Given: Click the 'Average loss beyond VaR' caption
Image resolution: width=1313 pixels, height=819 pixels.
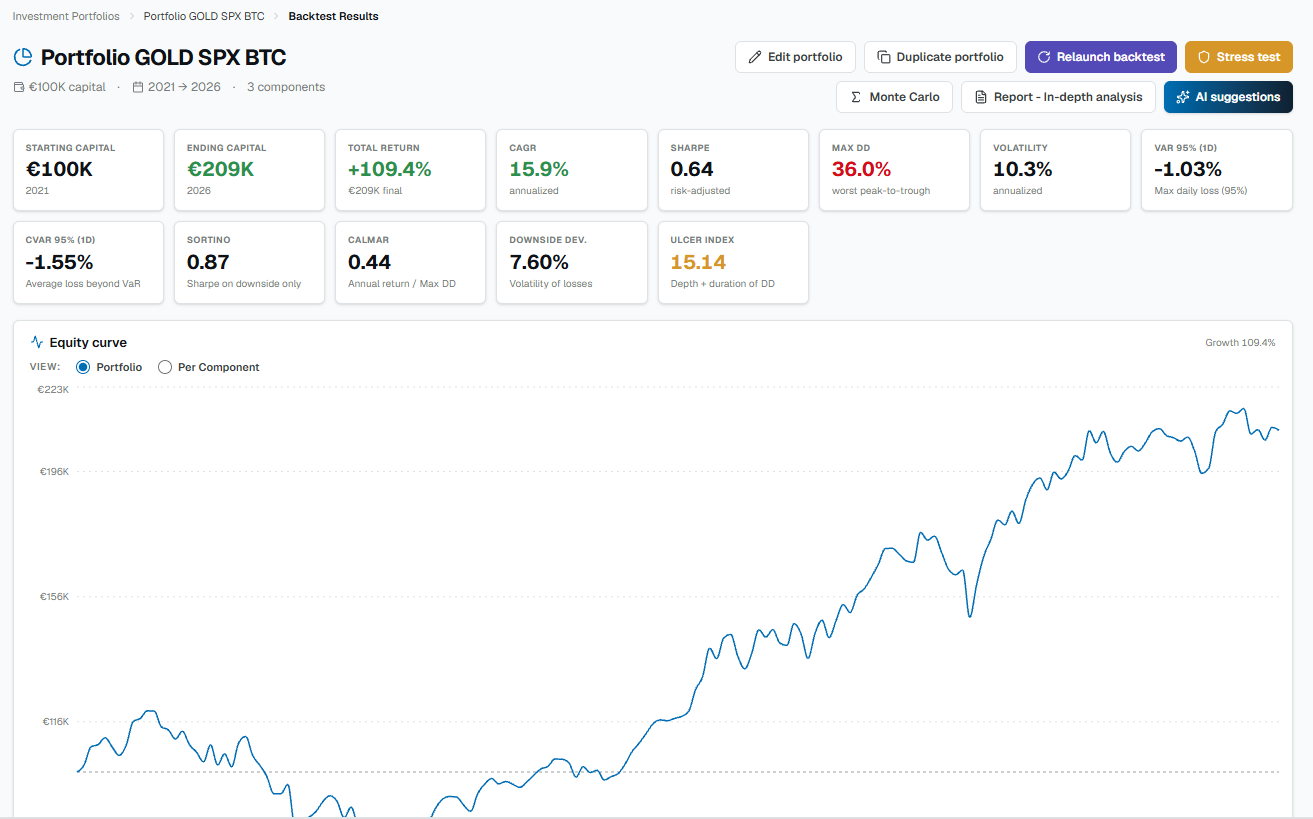Looking at the screenshot, I should [x=83, y=283].
